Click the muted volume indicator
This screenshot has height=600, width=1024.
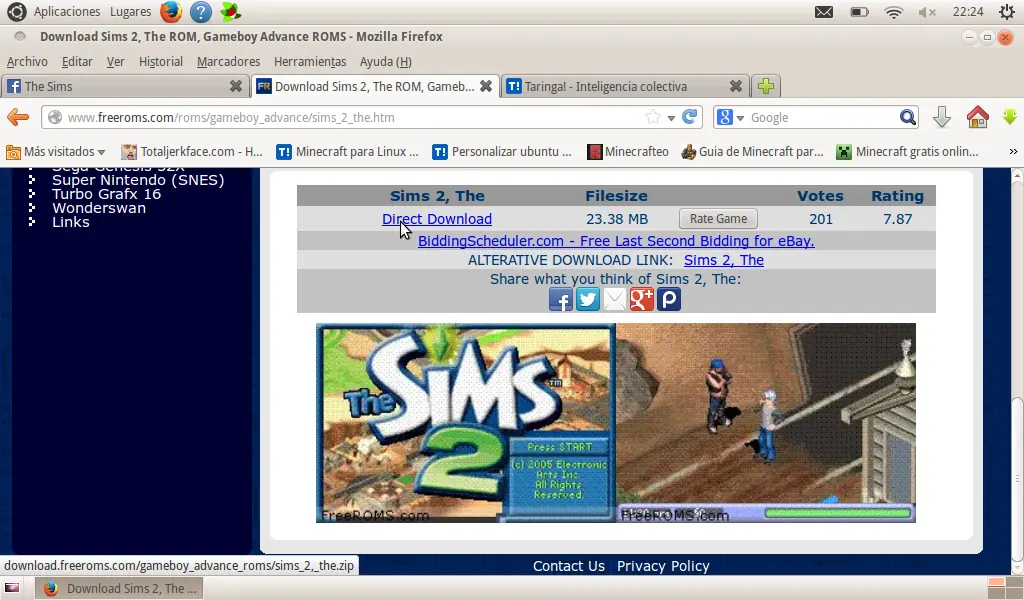[x=927, y=12]
